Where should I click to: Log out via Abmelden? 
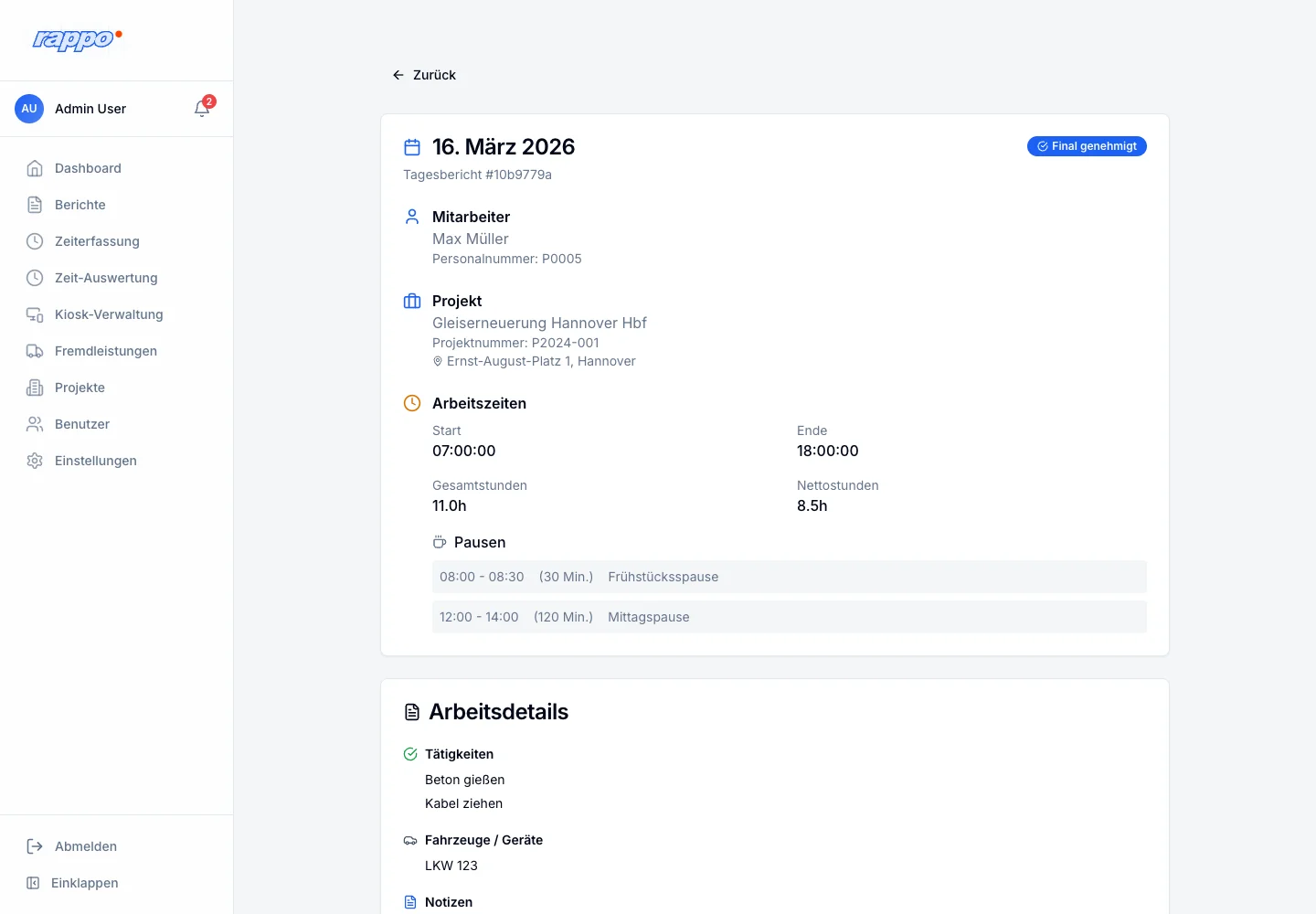(x=117, y=846)
